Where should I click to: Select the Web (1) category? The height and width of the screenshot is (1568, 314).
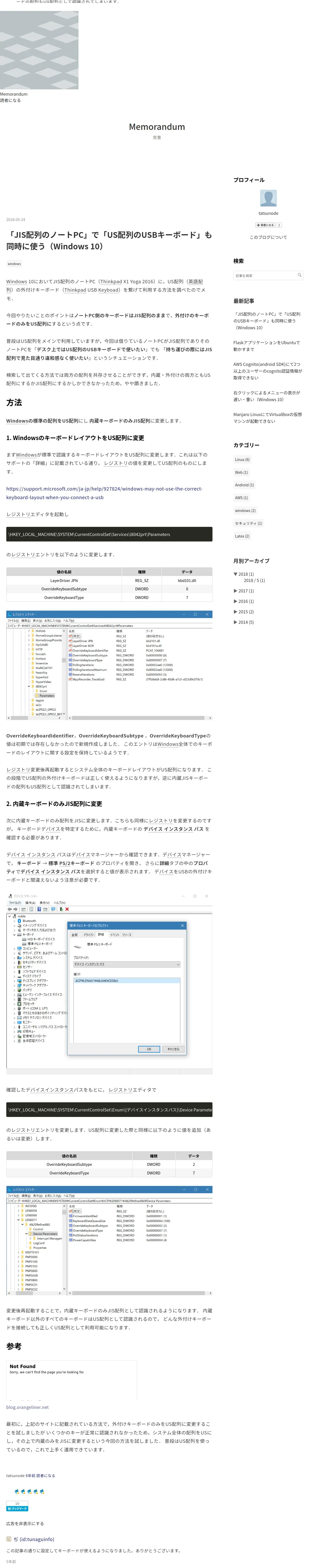(x=242, y=472)
